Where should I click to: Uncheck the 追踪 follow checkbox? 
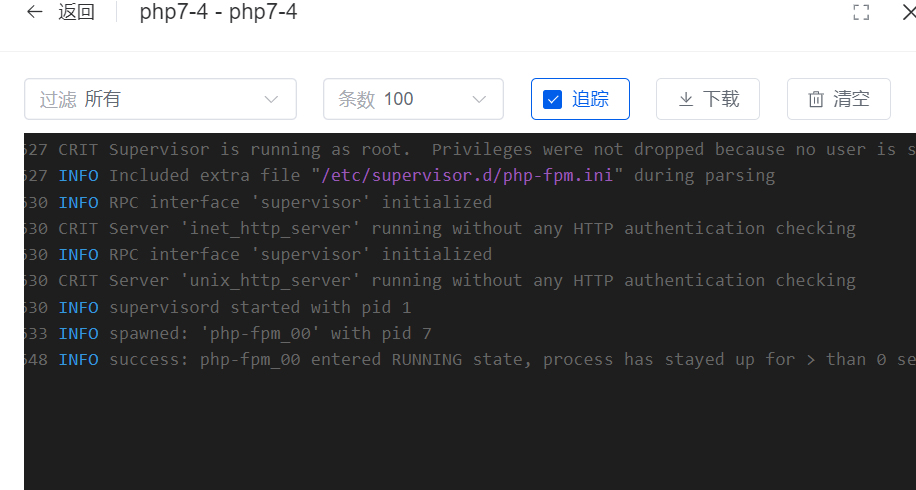[x=552, y=99]
